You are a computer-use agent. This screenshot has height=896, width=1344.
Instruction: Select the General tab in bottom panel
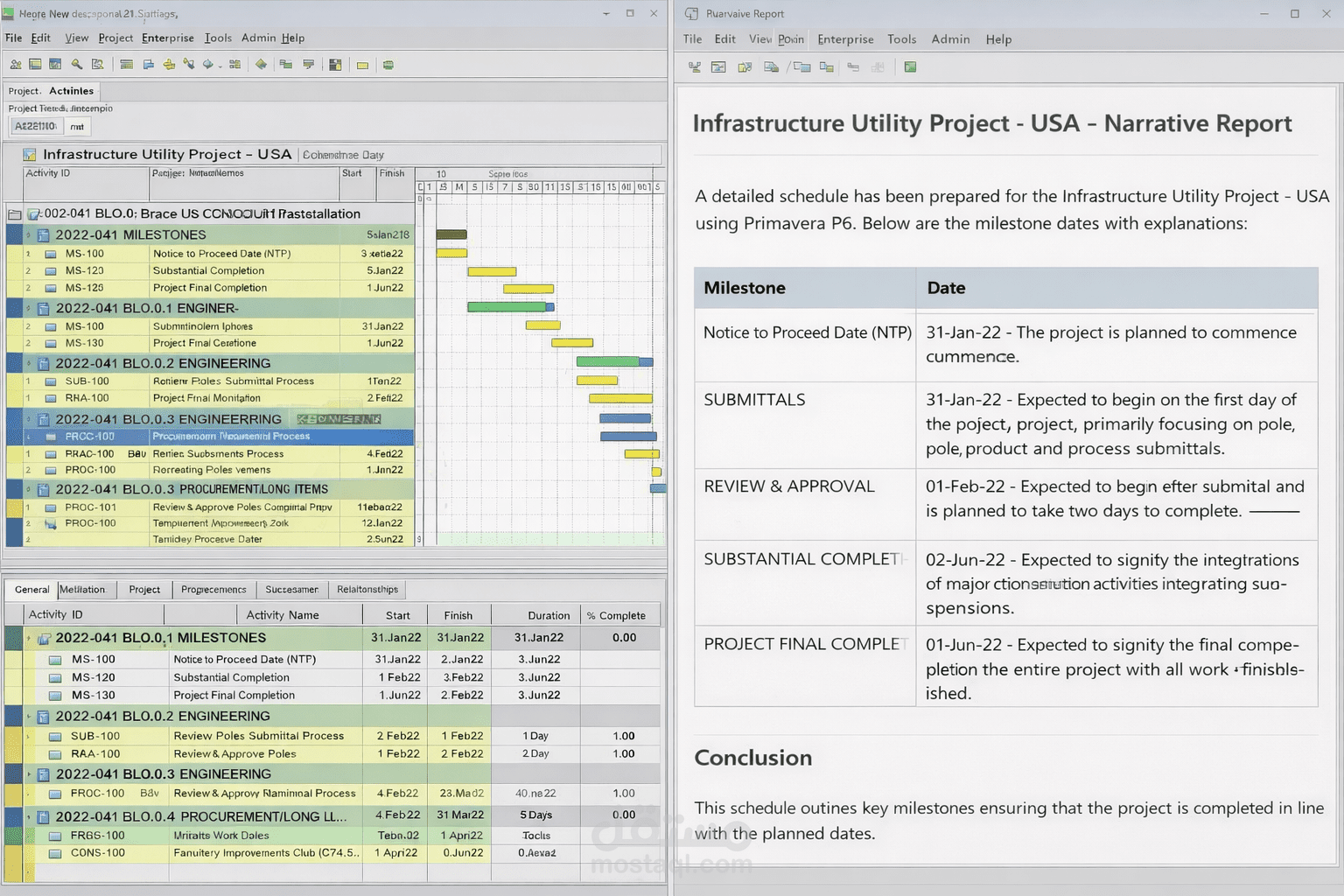tap(31, 590)
